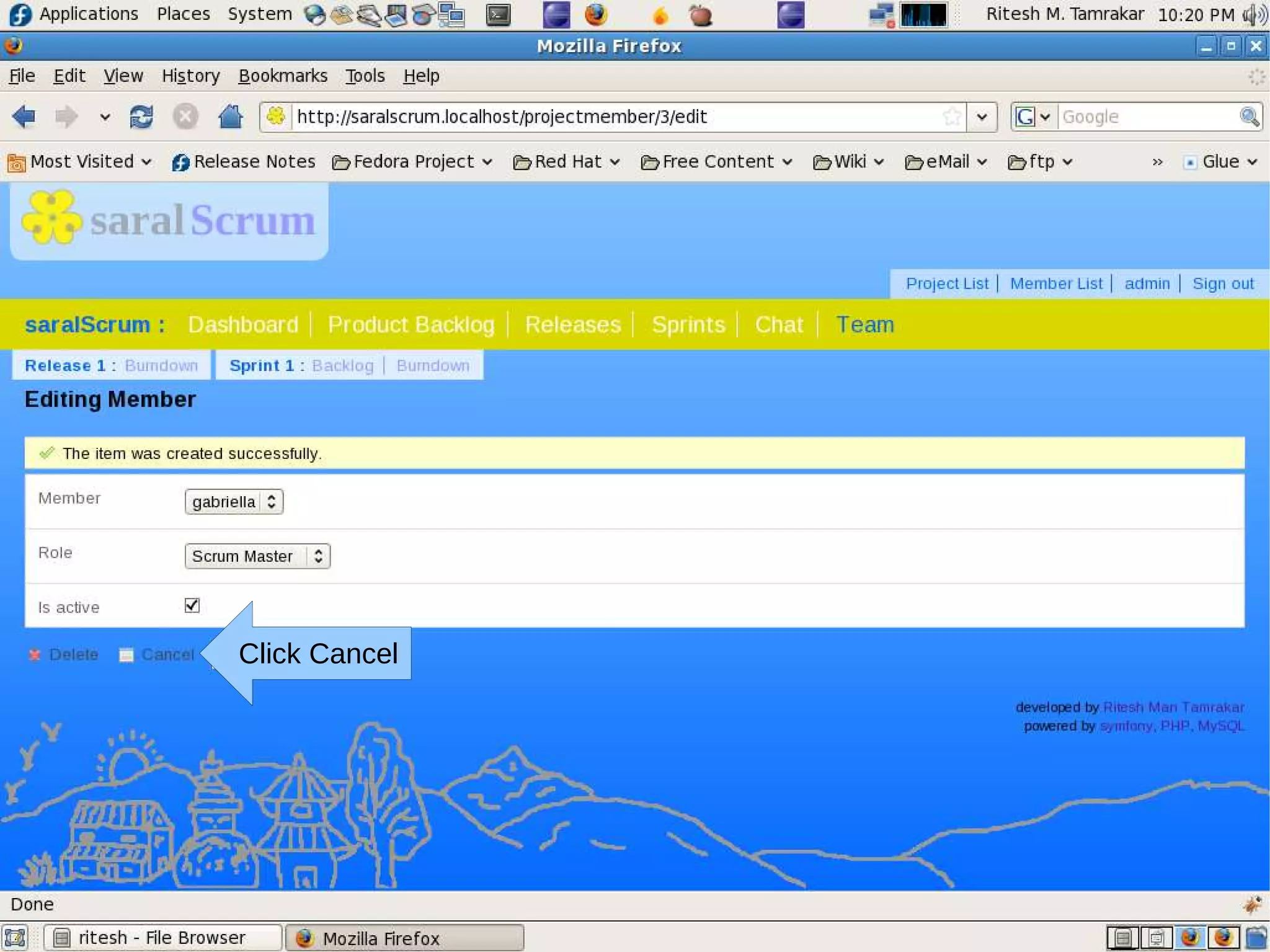Image resolution: width=1270 pixels, height=952 pixels.
Task: Open the History menu
Action: coord(190,76)
